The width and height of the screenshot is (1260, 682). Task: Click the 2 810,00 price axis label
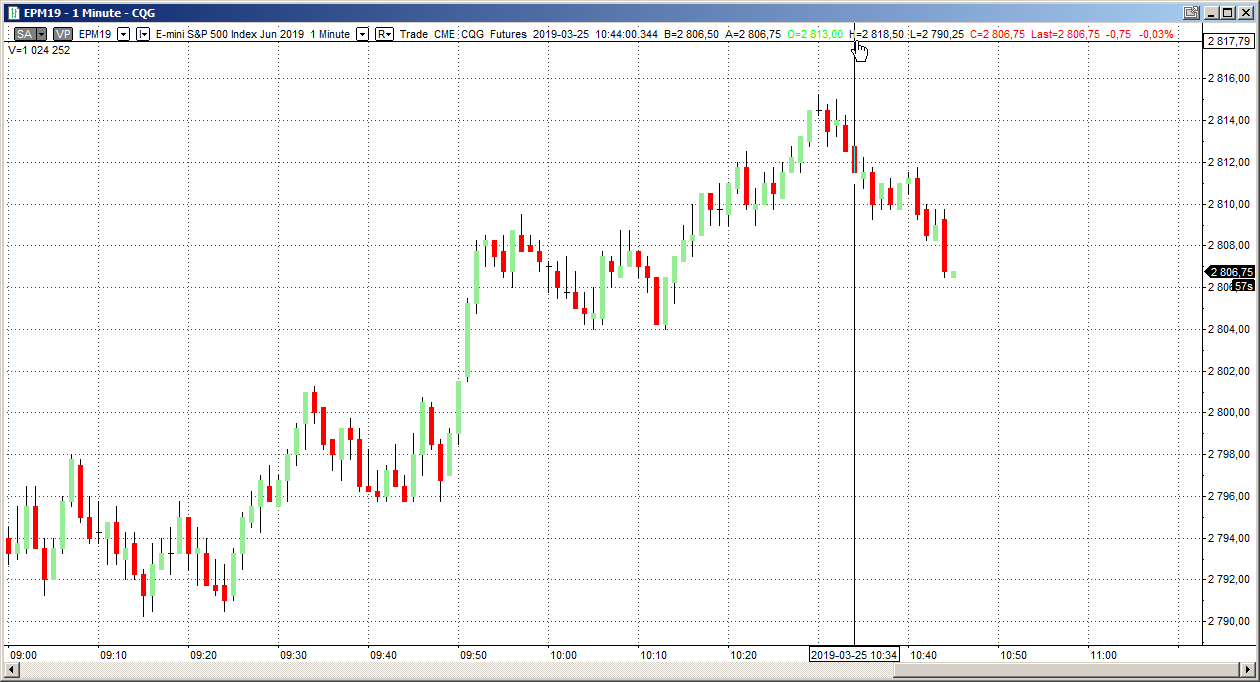coord(1229,204)
